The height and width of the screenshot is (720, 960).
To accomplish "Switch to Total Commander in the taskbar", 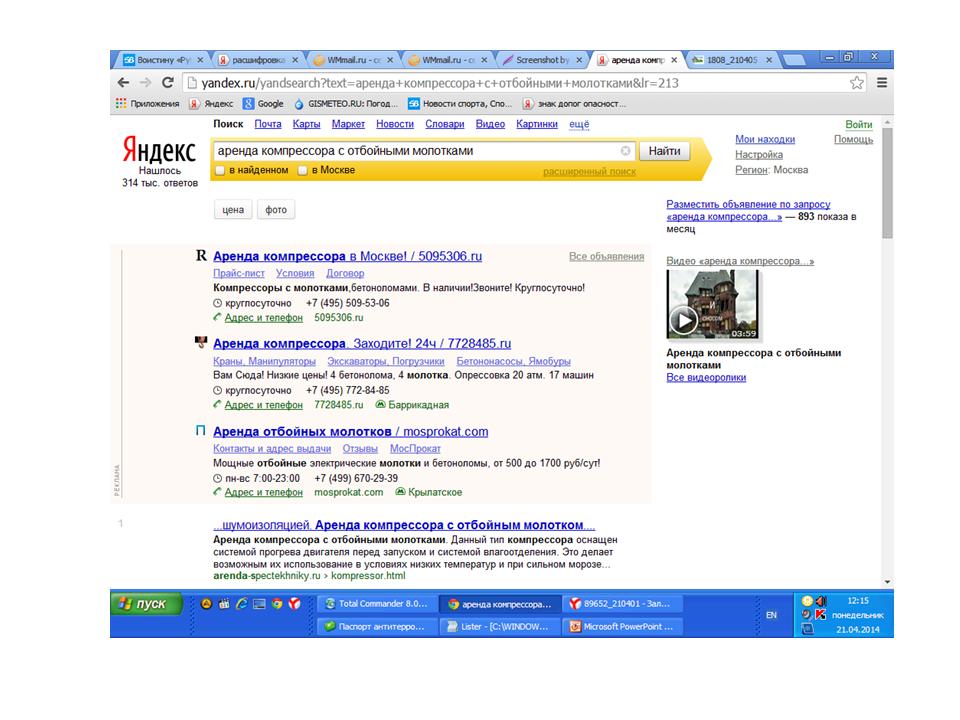I will [x=378, y=604].
